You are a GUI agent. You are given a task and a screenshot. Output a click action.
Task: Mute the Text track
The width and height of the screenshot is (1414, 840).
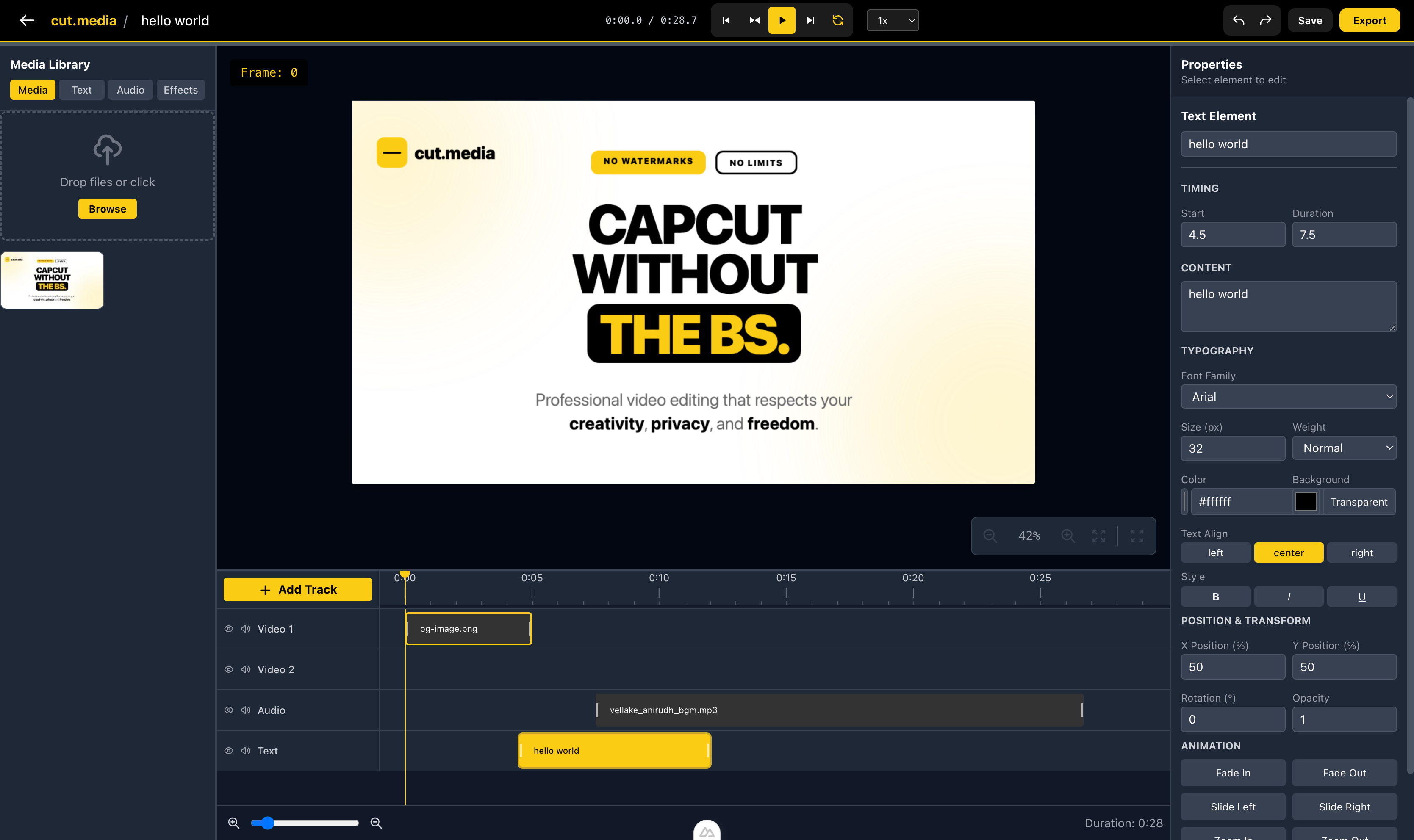click(246, 751)
